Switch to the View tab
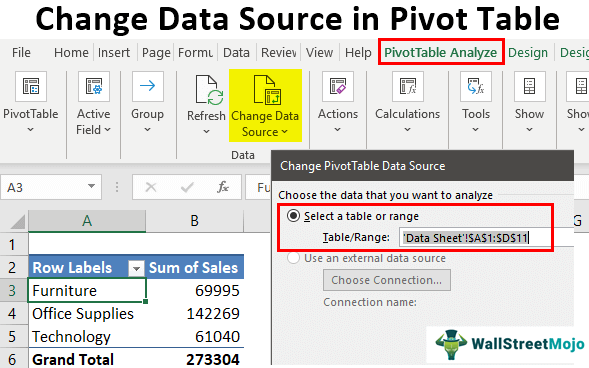 [319, 53]
